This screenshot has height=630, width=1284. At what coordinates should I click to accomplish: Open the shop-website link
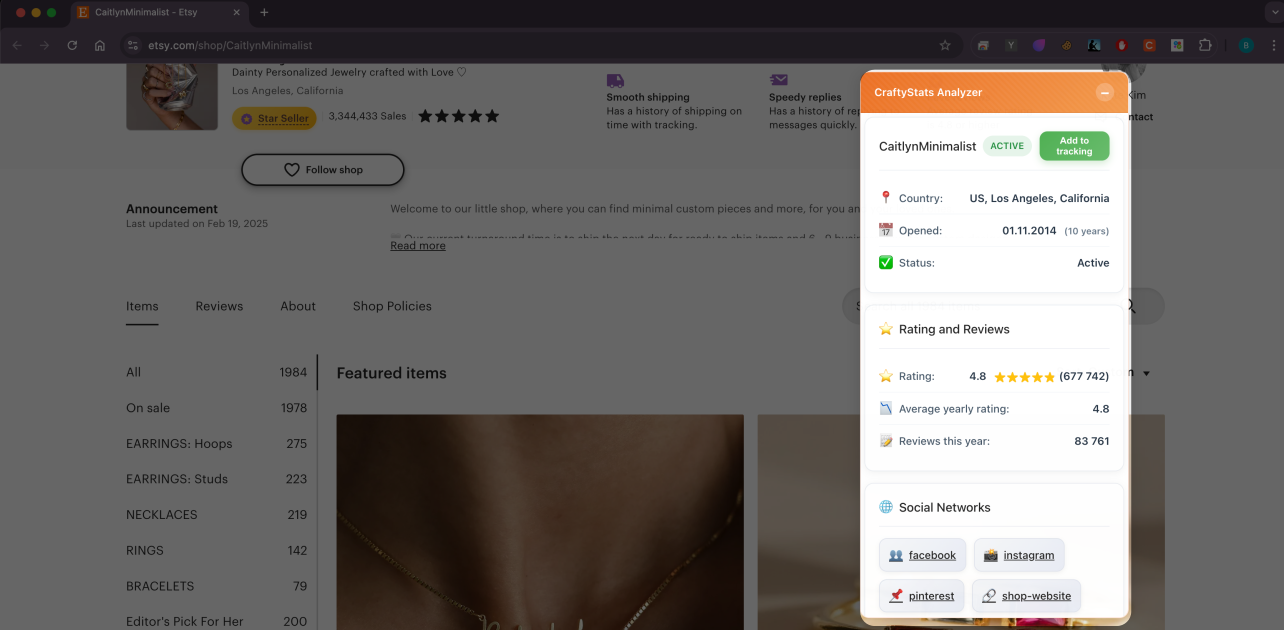1027,596
